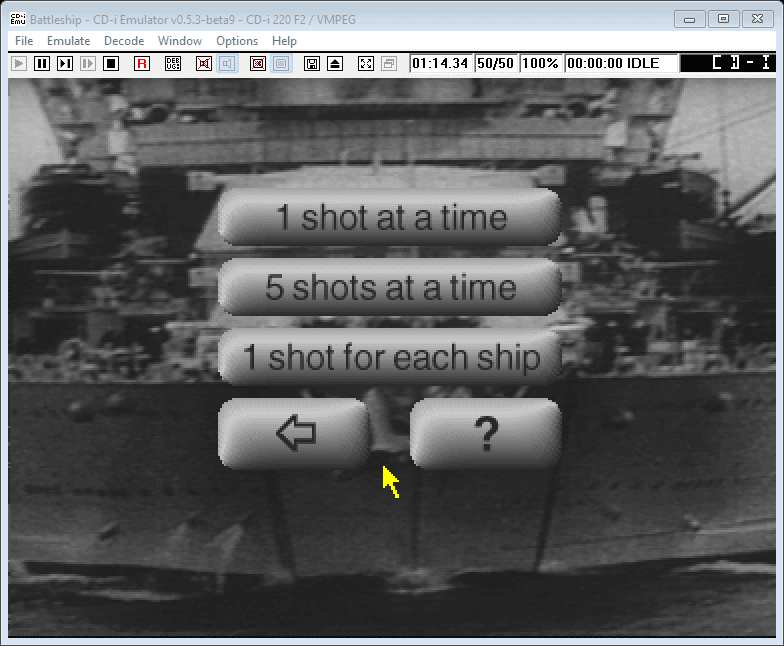784x646 pixels.
Task: Click the eject disc icon
Action: (x=335, y=63)
